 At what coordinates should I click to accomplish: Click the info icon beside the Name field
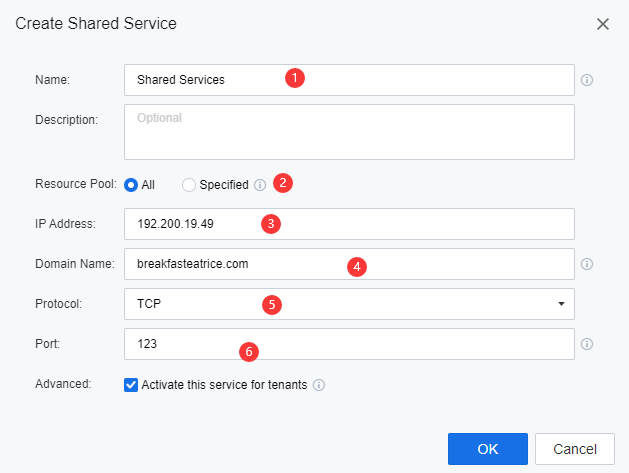point(587,80)
